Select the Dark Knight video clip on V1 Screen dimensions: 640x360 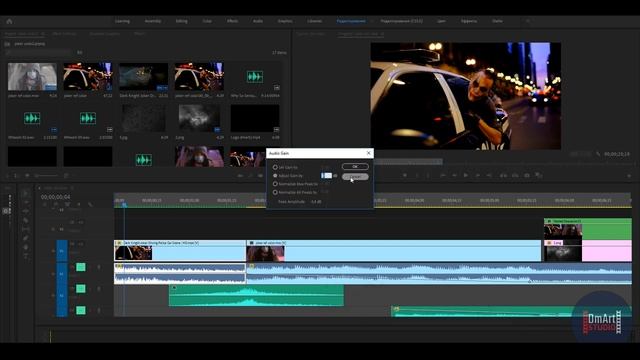tap(180, 251)
